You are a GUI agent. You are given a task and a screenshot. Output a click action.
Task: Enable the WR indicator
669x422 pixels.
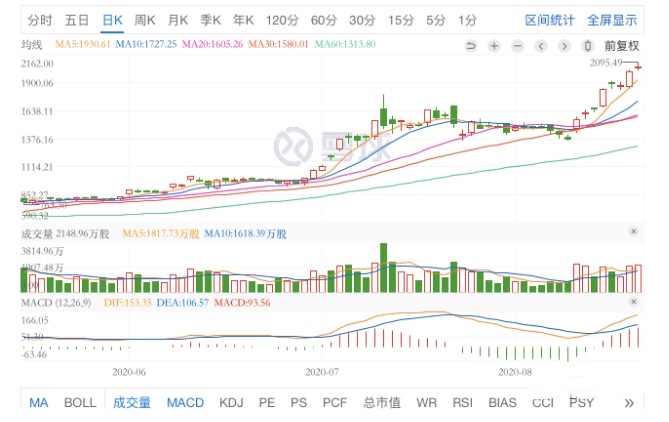426,403
